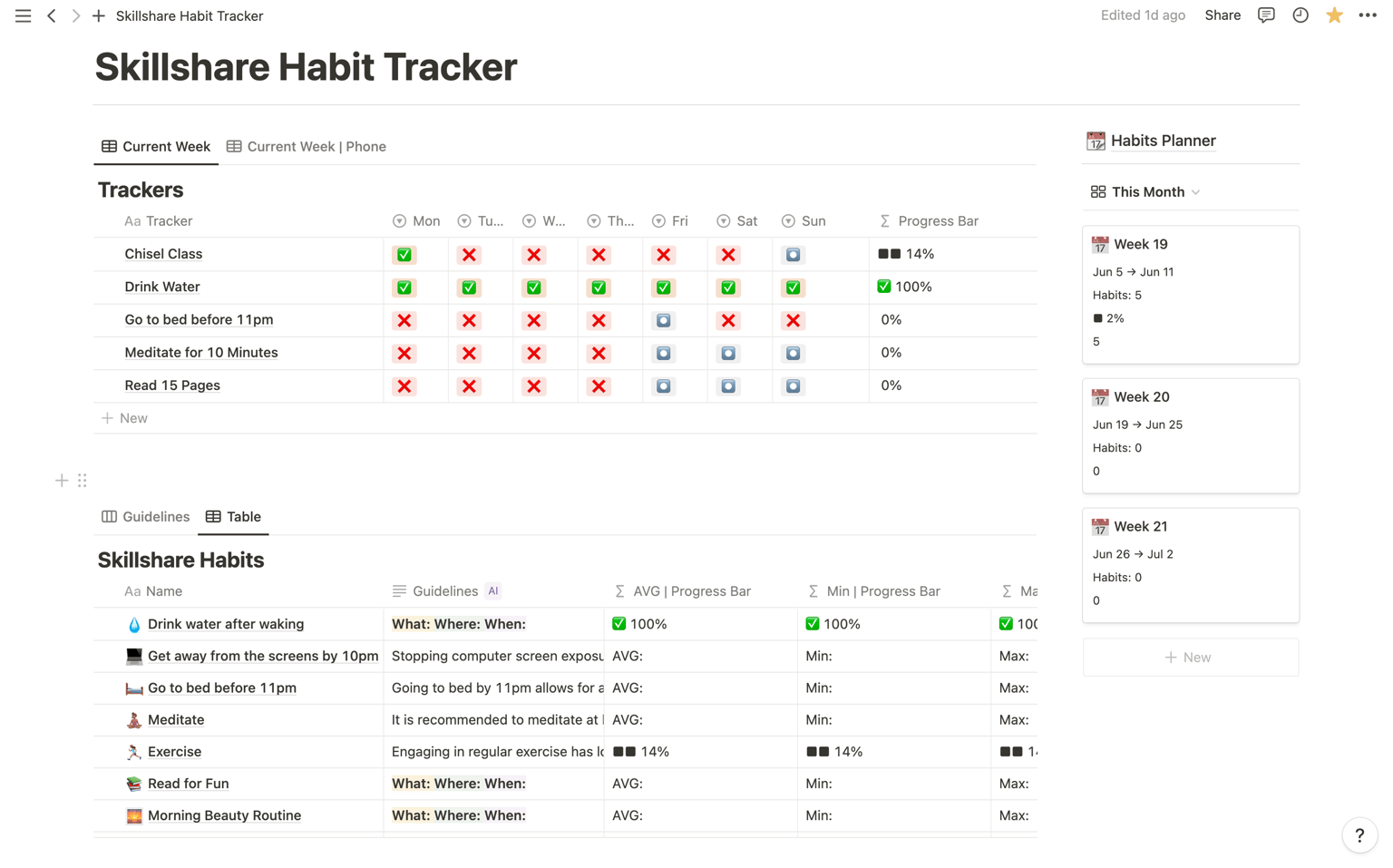Click the help question mark button

tap(1359, 835)
